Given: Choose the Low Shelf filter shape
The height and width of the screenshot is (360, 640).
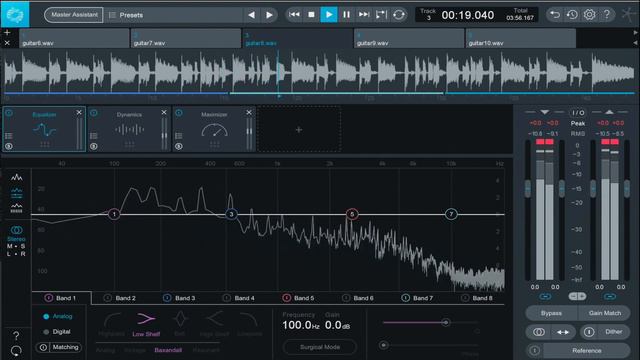Looking at the screenshot, I should (x=146, y=324).
